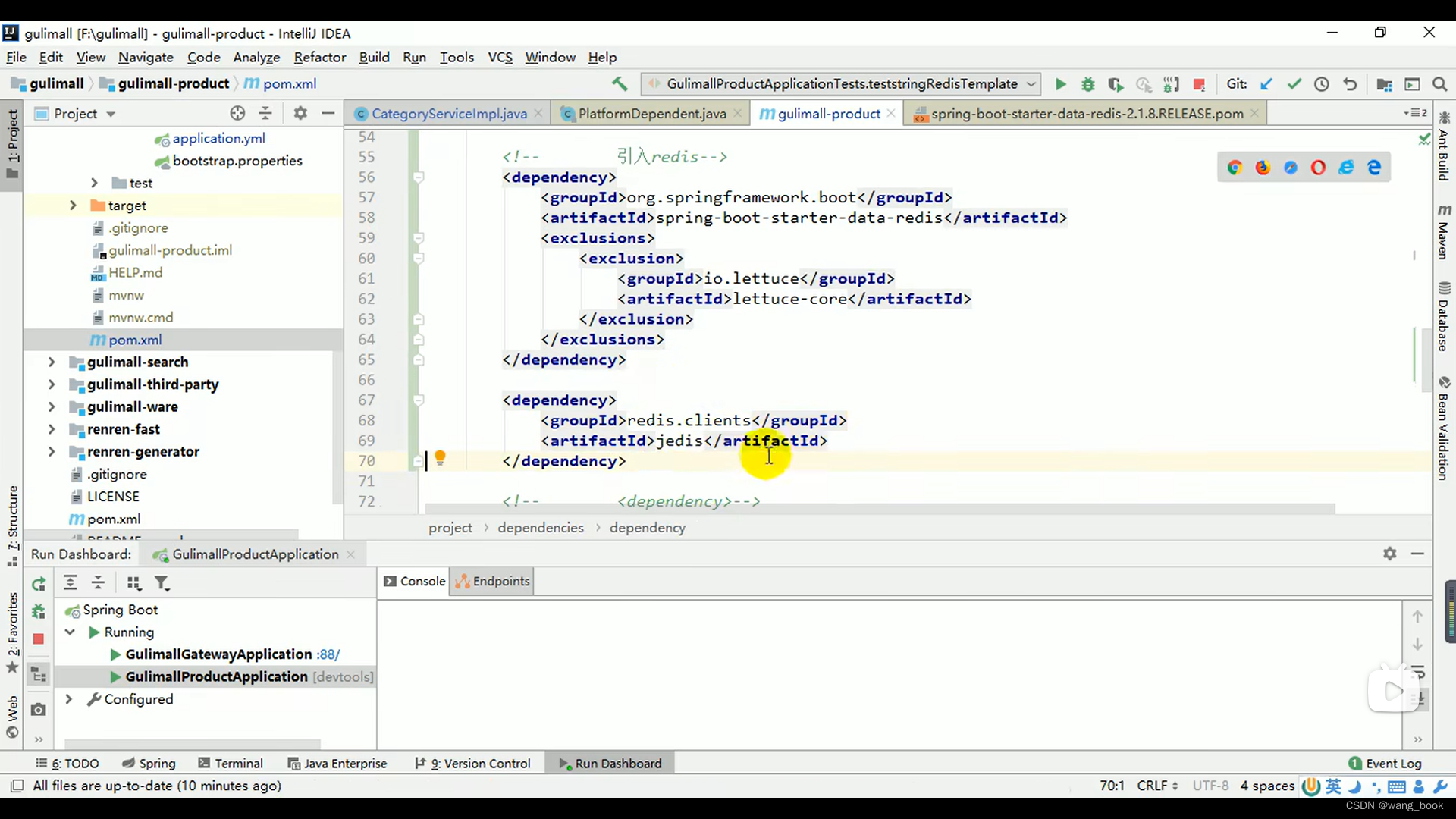Select GulimallProductApplicationTests run configuration dropdown
The height and width of the screenshot is (819, 1456).
(x=838, y=84)
